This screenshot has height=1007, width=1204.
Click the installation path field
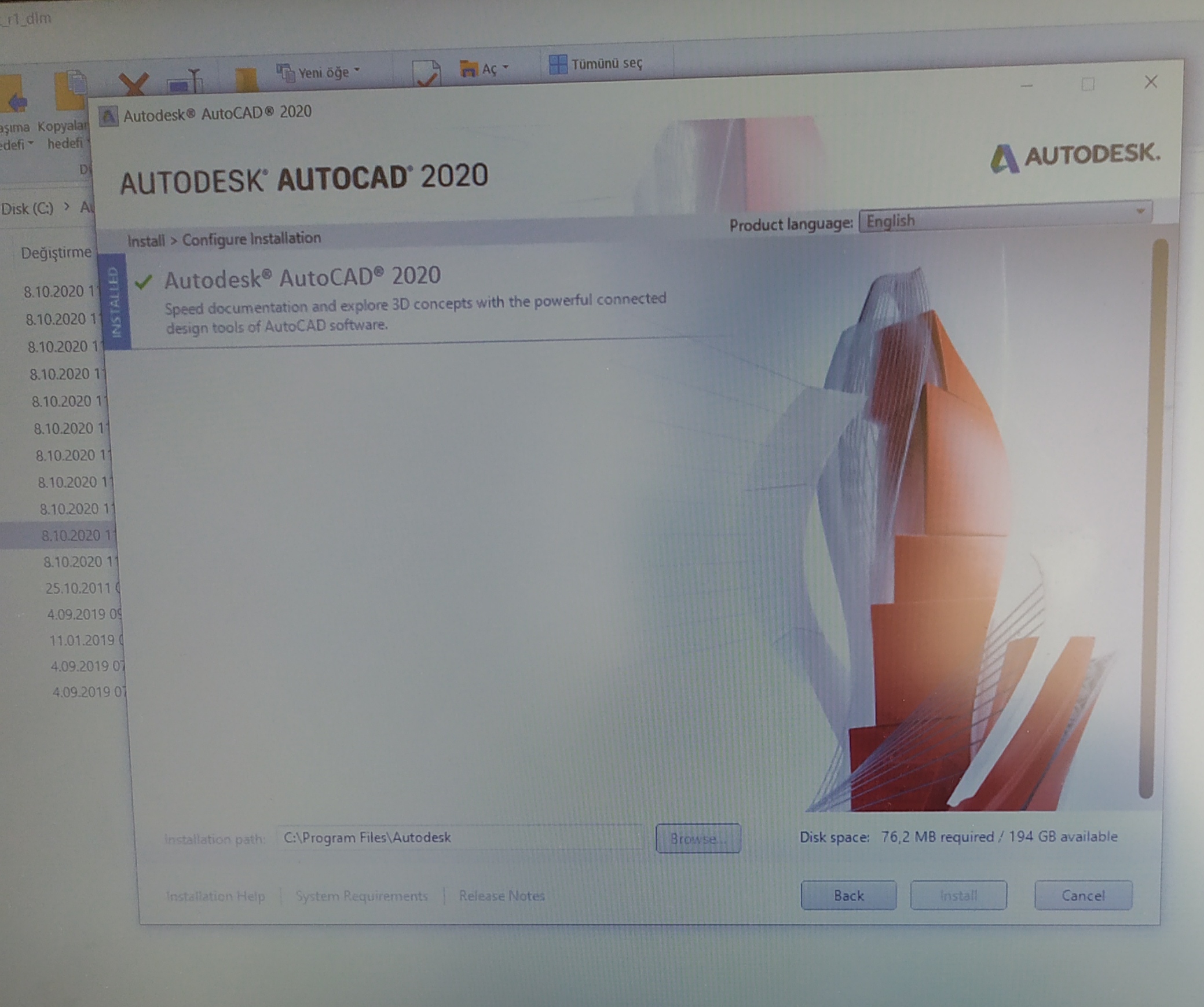(460, 837)
